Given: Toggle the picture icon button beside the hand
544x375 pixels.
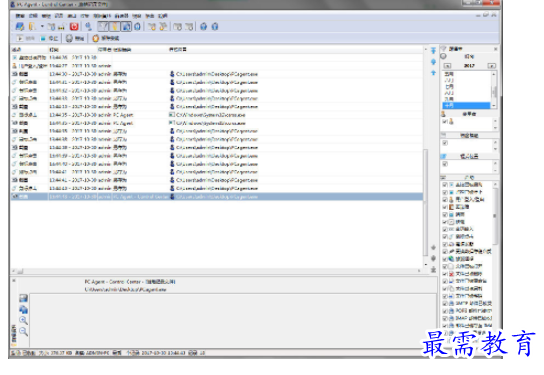Looking at the screenshot, I should pyautogui.click(x=126, y=26).
